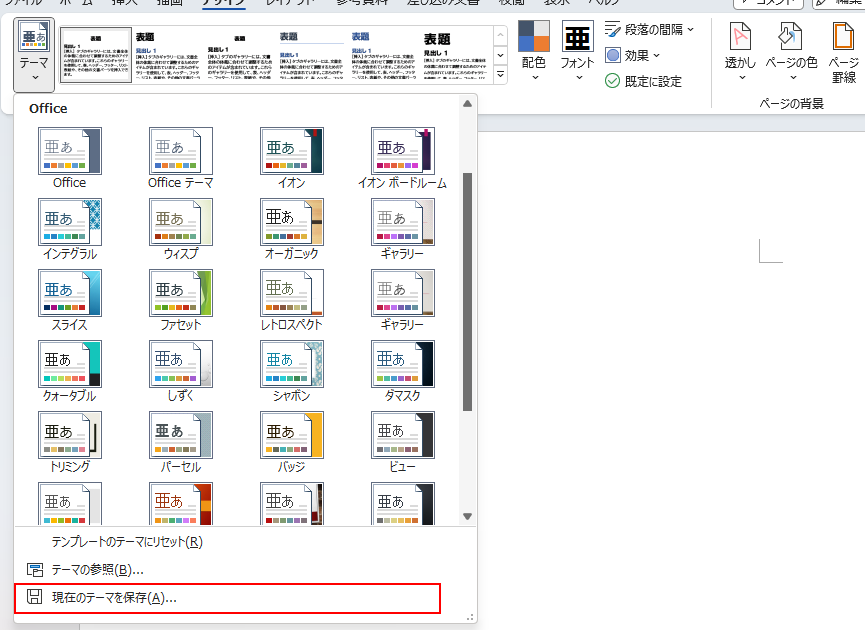Click the Office group header text
Image resolution: width=865 pixels, height=630 pixels.
click(48, 108)
